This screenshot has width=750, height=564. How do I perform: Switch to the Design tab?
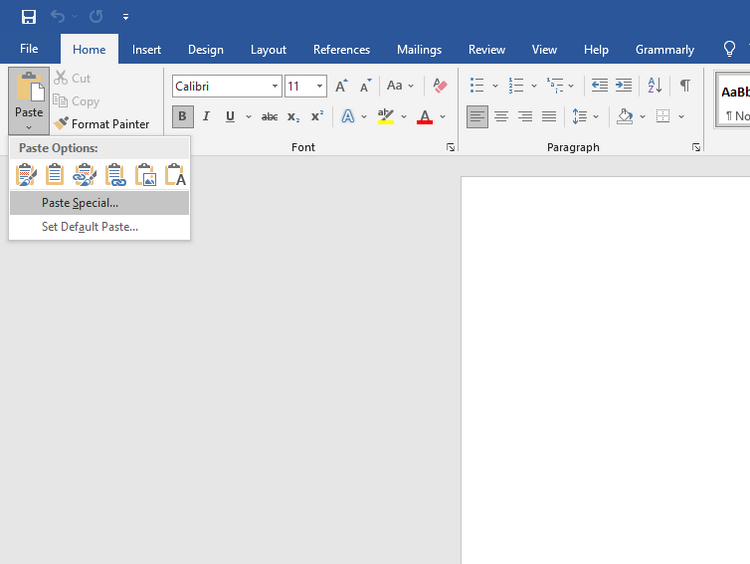point(206,50)
